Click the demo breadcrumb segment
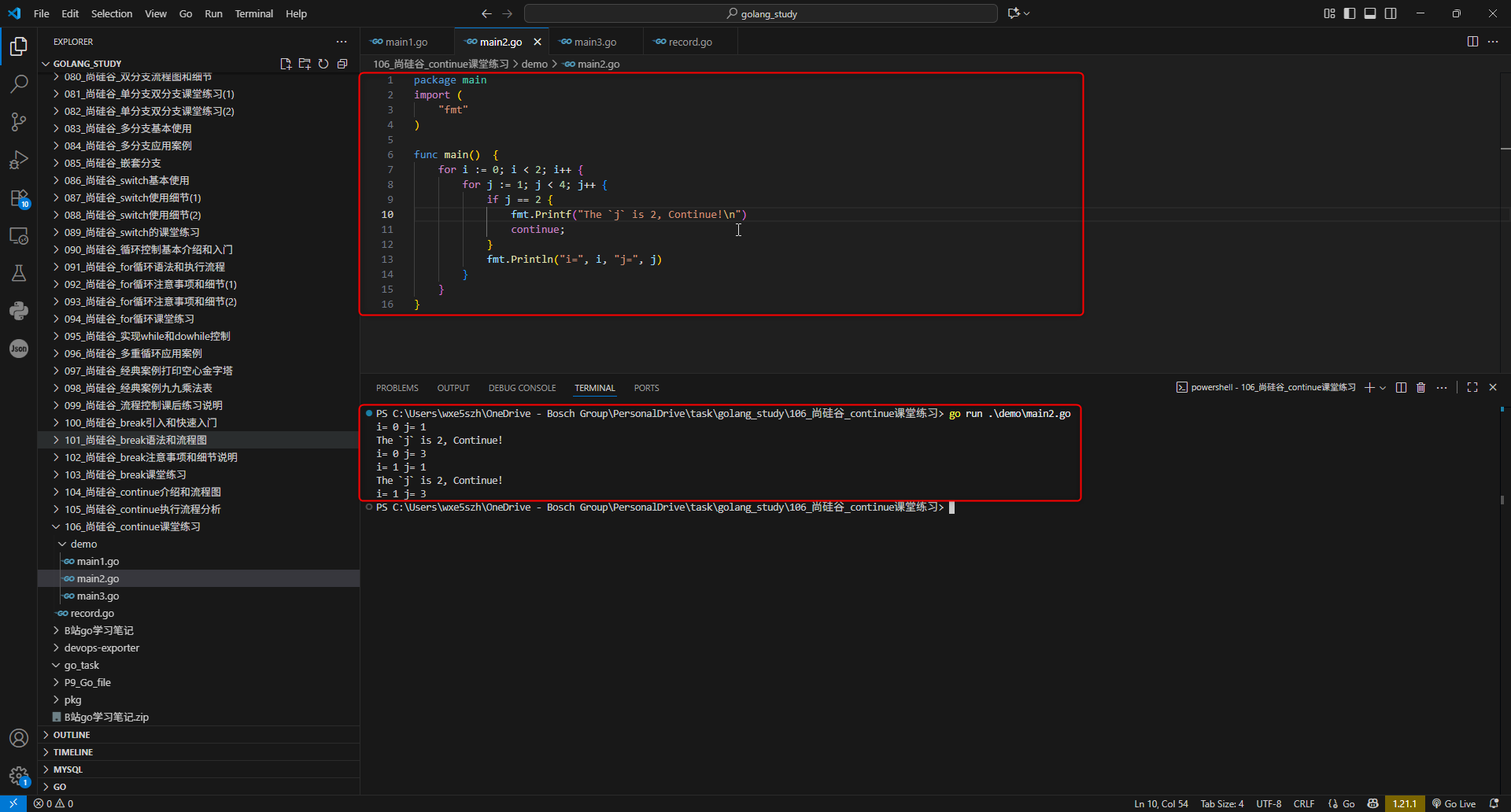 coord(534,64)
